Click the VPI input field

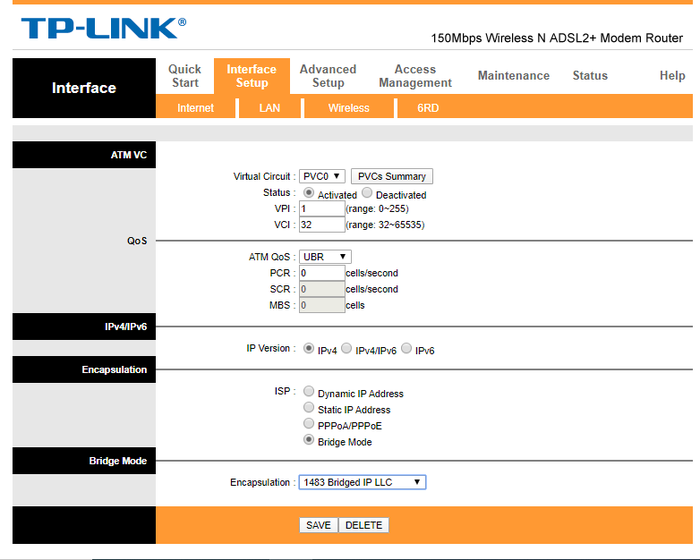[x=321, y=209]
